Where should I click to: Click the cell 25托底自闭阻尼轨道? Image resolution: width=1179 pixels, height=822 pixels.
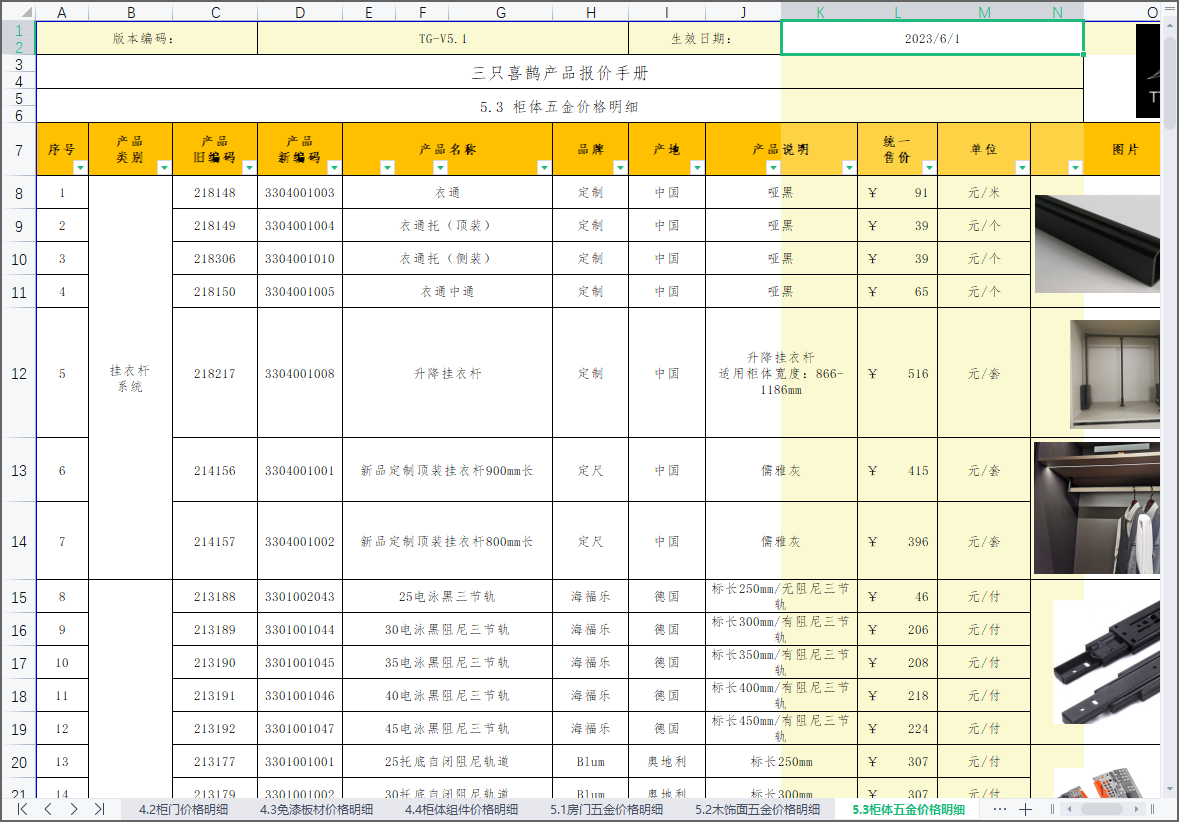(447, 762)
